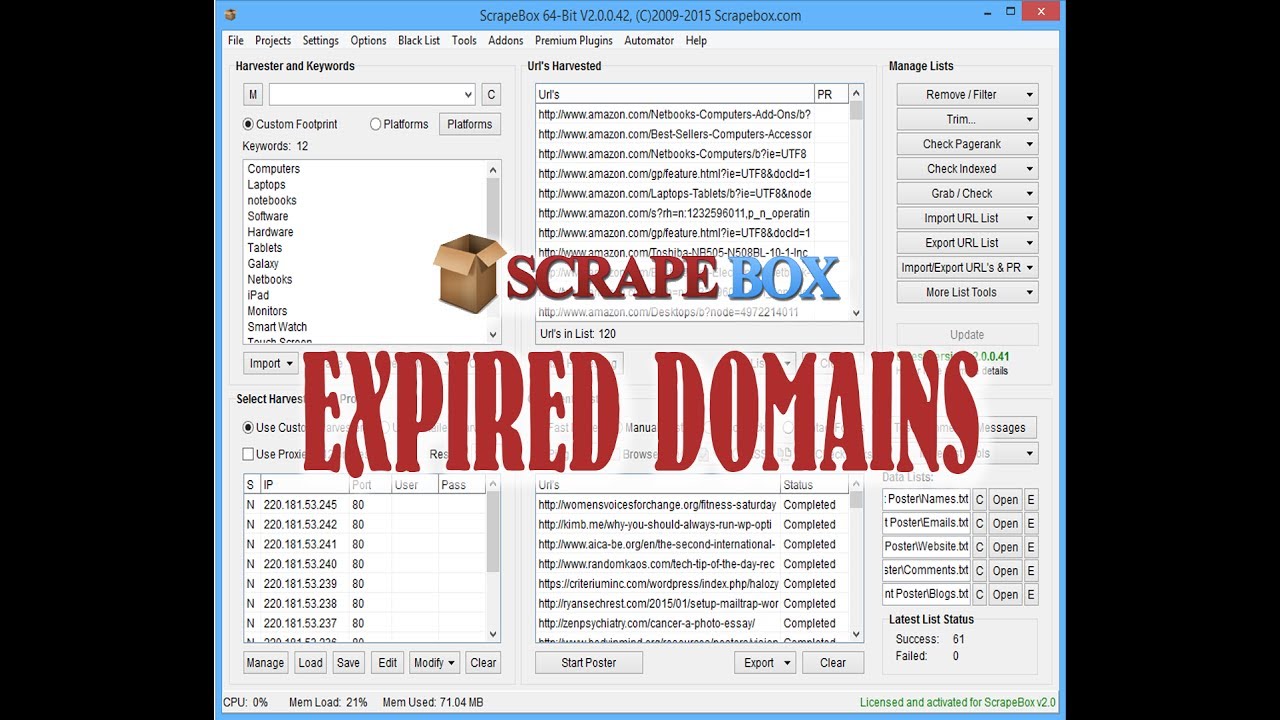Select the keyword Laptops

coord(267,185)
